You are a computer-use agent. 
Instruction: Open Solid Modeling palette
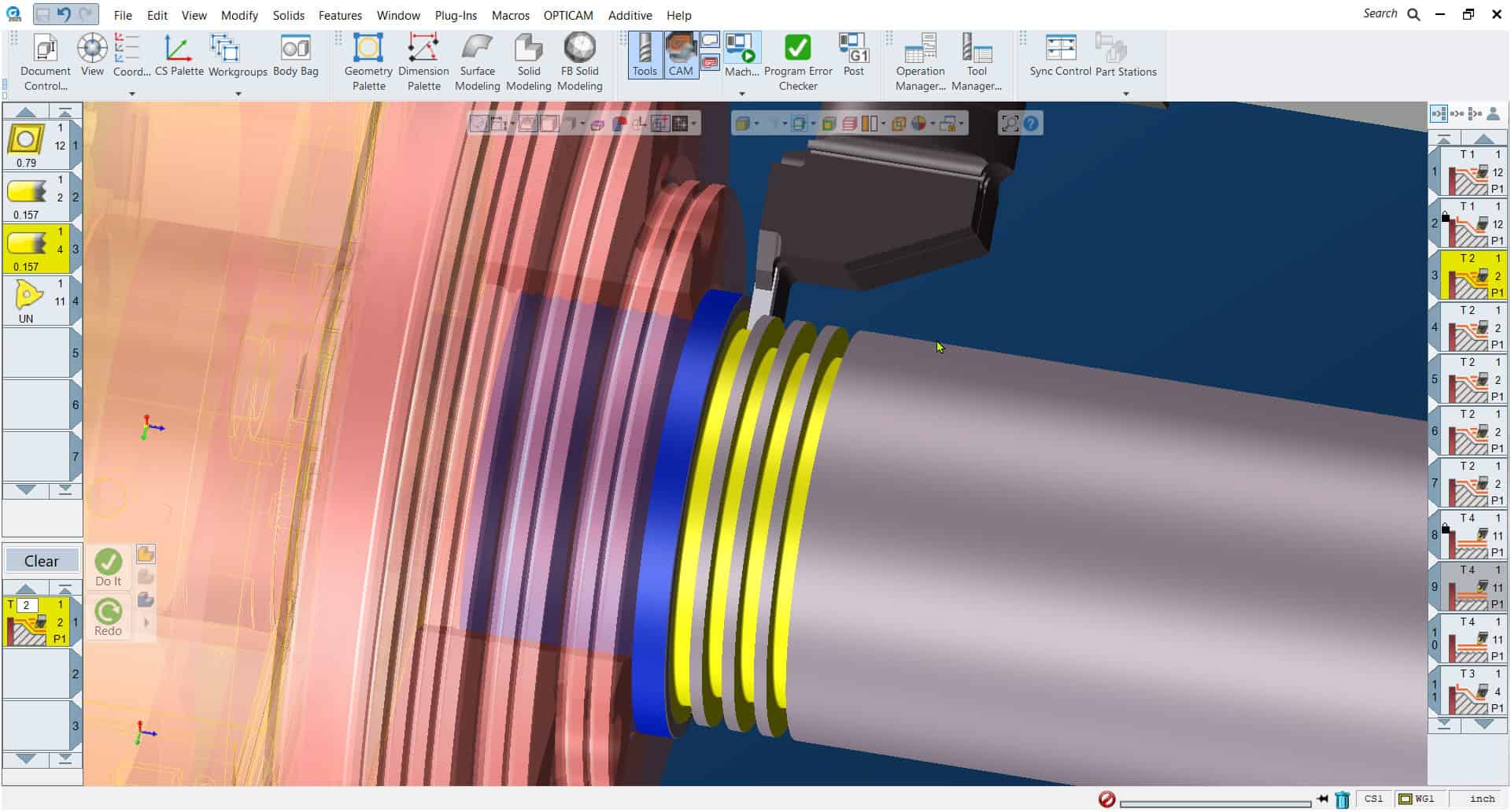(528, 63)
